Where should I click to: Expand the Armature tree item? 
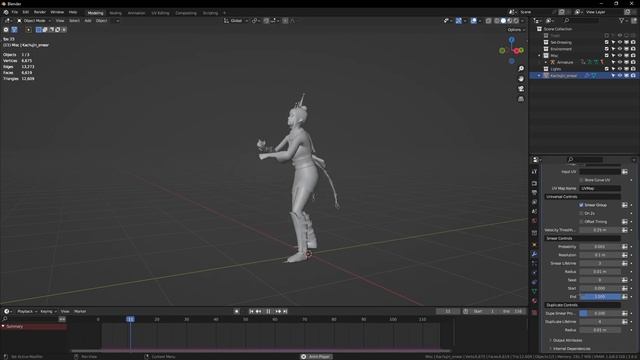click(x=546, y=62)
